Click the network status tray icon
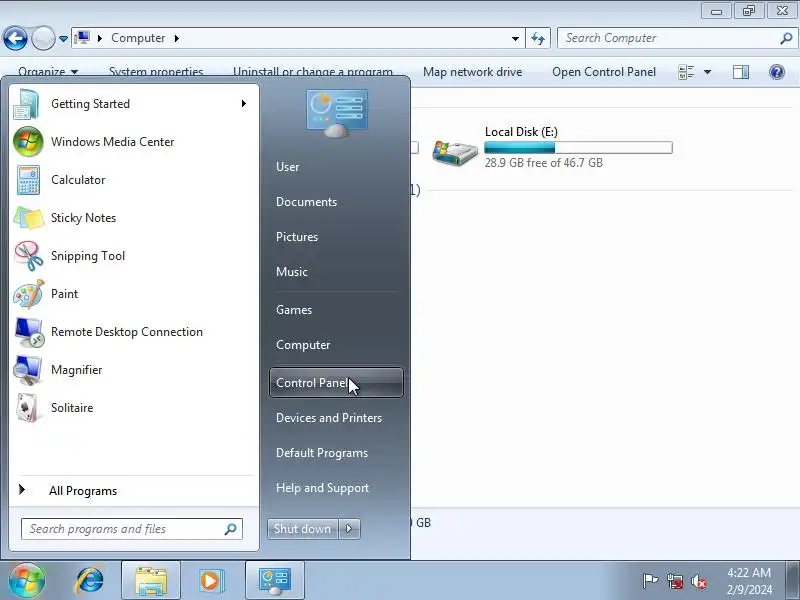800x600 pixels. click(674, 581)
